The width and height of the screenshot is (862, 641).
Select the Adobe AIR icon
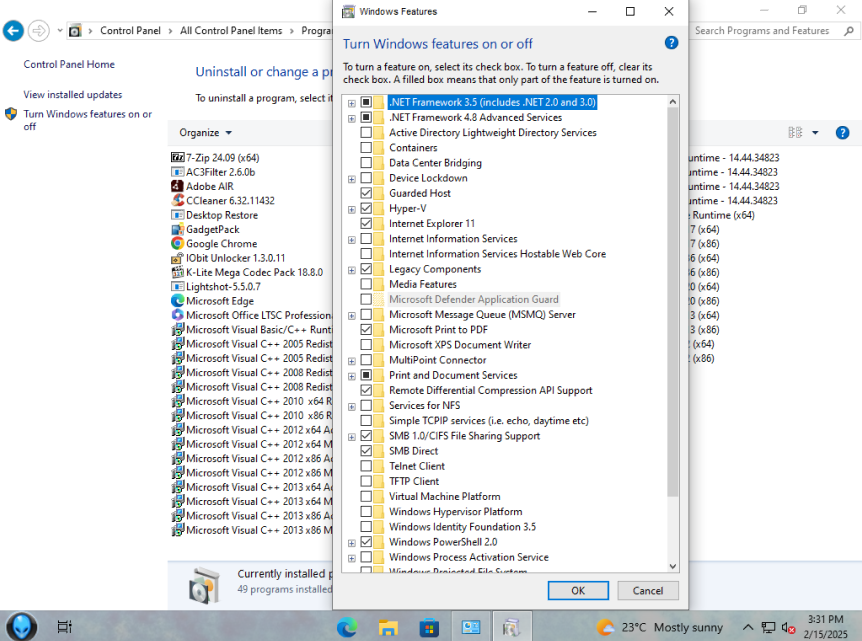pyautogui.click(x=178, y=186)
